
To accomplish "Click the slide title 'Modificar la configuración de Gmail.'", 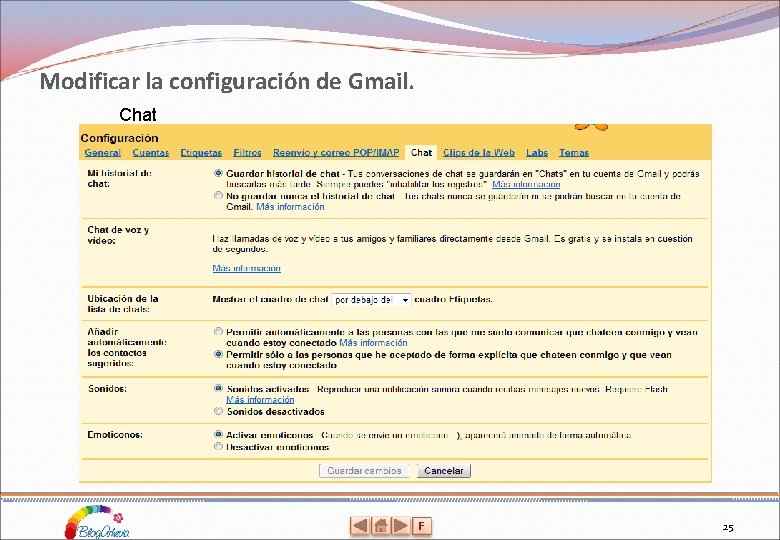I will [x=227, y=81].
